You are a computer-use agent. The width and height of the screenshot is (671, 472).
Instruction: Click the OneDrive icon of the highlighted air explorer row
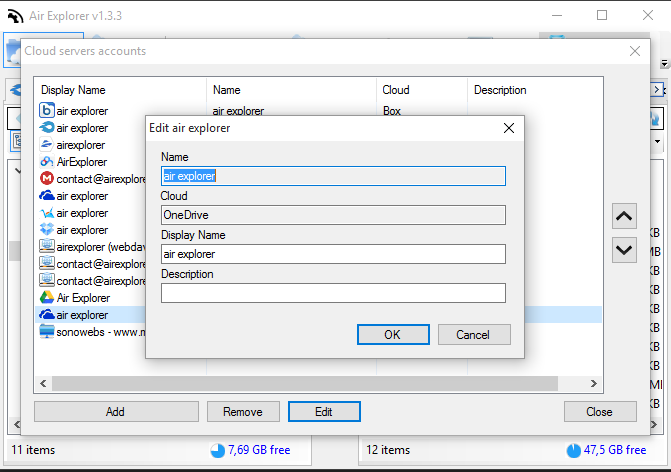click(x=47, y=315)
